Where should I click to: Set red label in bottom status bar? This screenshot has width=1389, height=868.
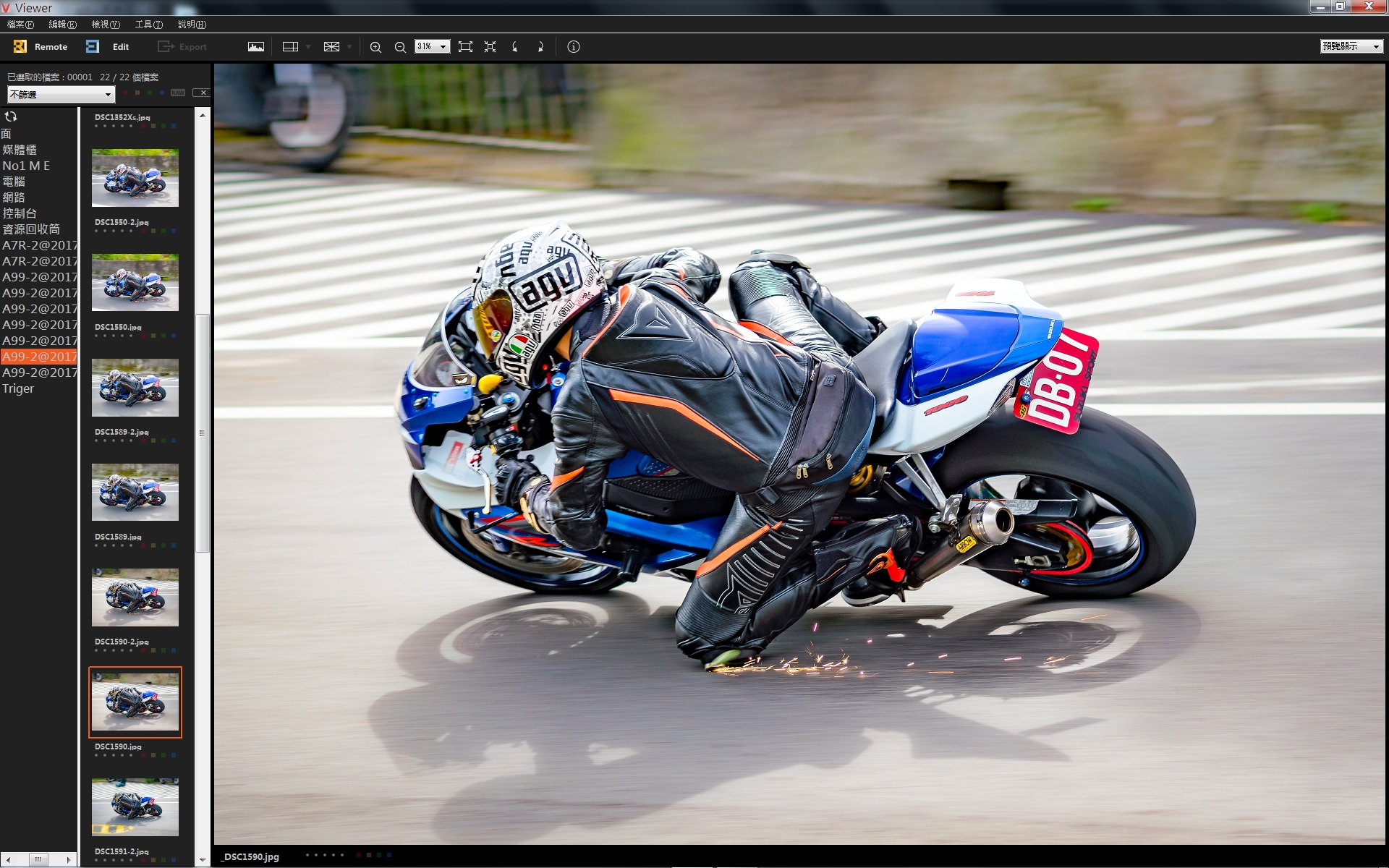[360, 855]
